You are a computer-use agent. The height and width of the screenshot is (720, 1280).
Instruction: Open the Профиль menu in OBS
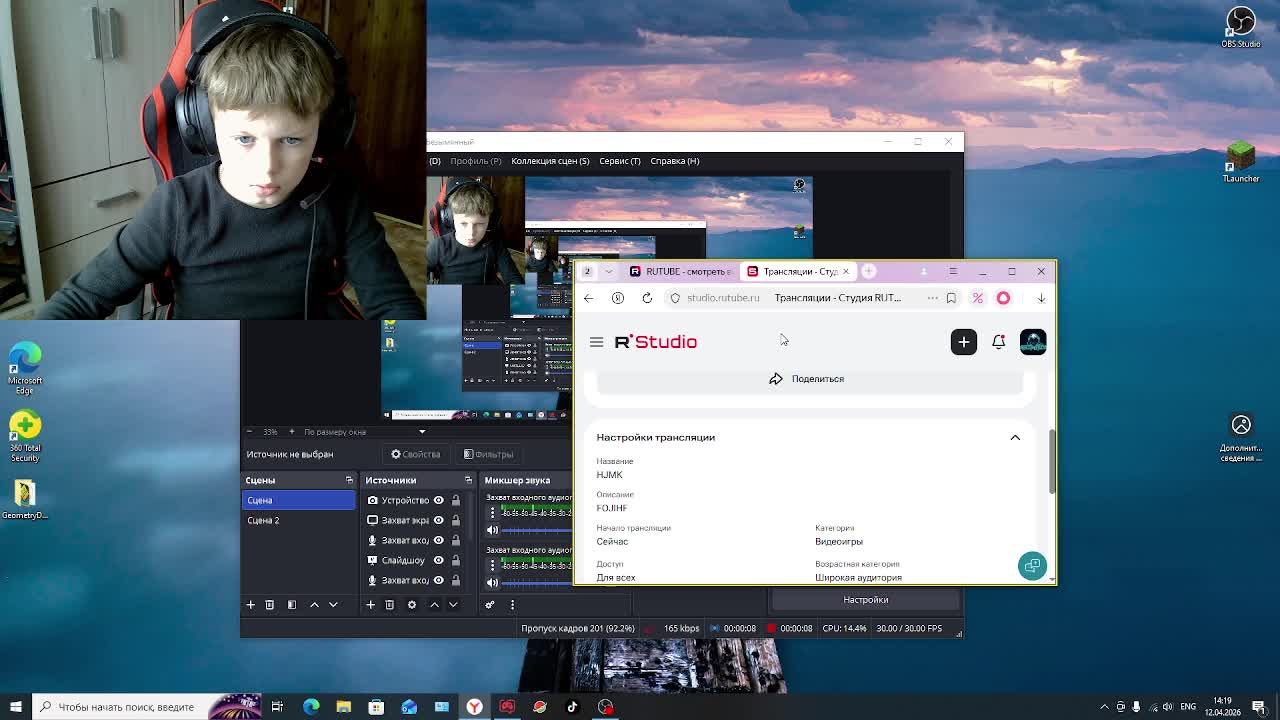point(476,161)
